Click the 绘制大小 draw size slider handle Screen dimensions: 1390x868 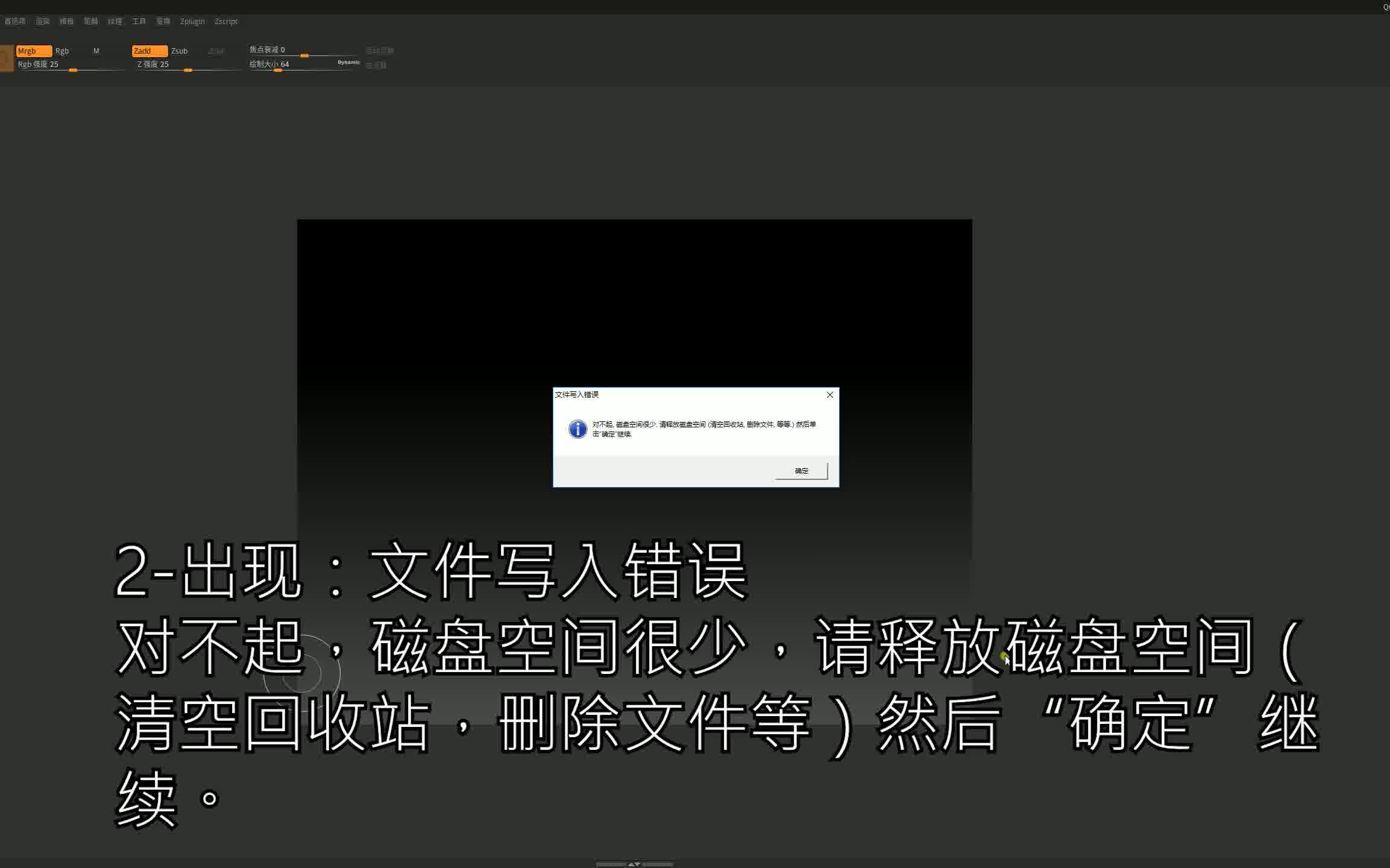[x=277, y=70]
